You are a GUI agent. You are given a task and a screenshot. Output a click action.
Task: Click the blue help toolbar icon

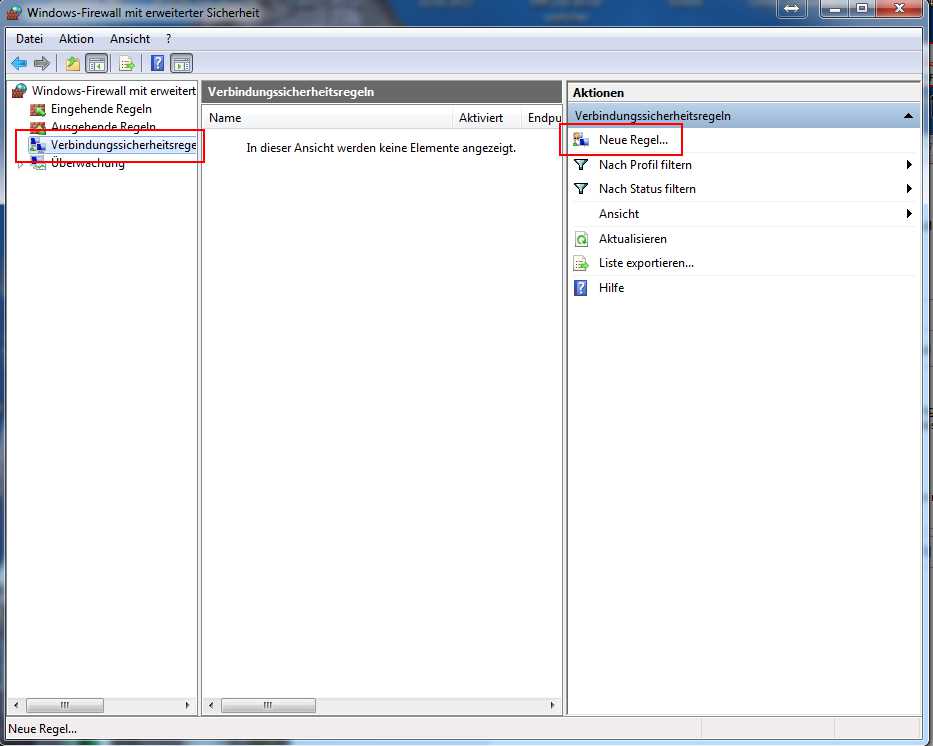157,63
